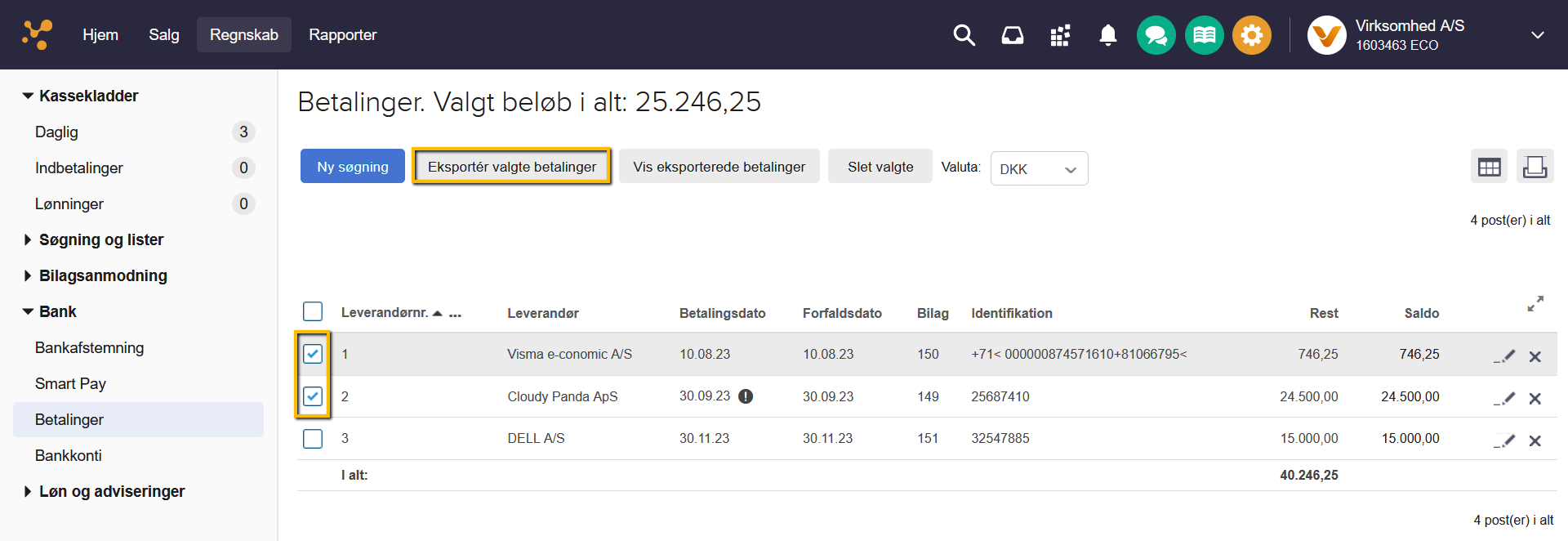This screenshot has width=1568, height=541.
Task: Open the inbox tray icon
Action: click(1012, 35)
